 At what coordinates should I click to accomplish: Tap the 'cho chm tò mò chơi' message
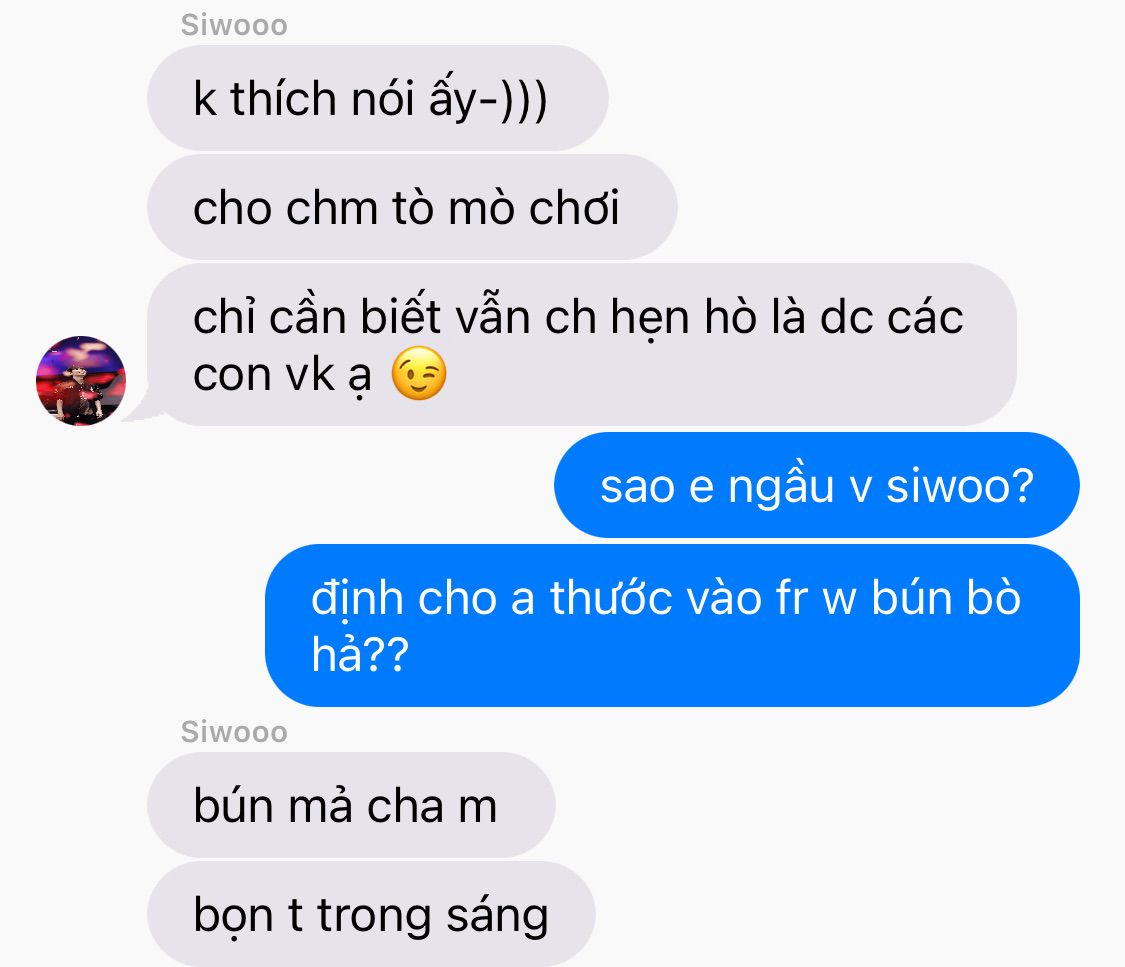coord(413,207)
